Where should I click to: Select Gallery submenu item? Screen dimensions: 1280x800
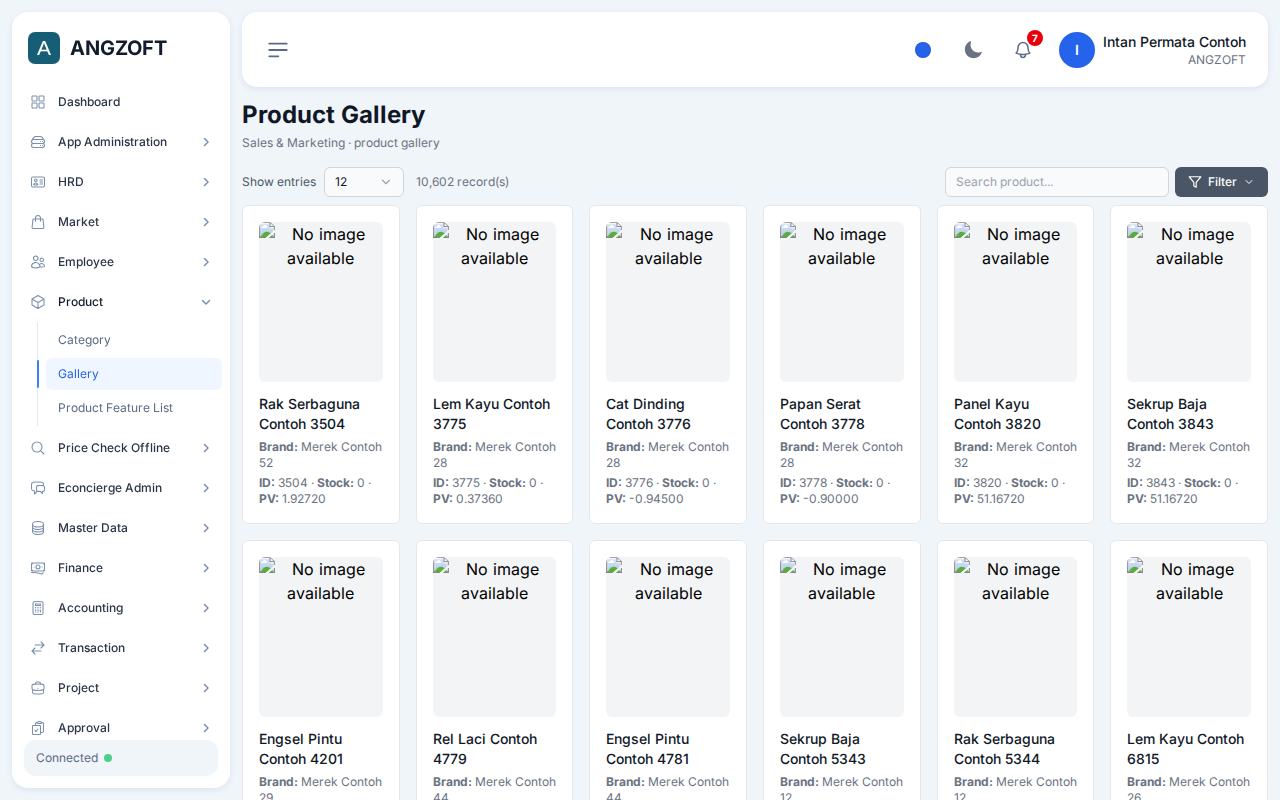[134, 374]
